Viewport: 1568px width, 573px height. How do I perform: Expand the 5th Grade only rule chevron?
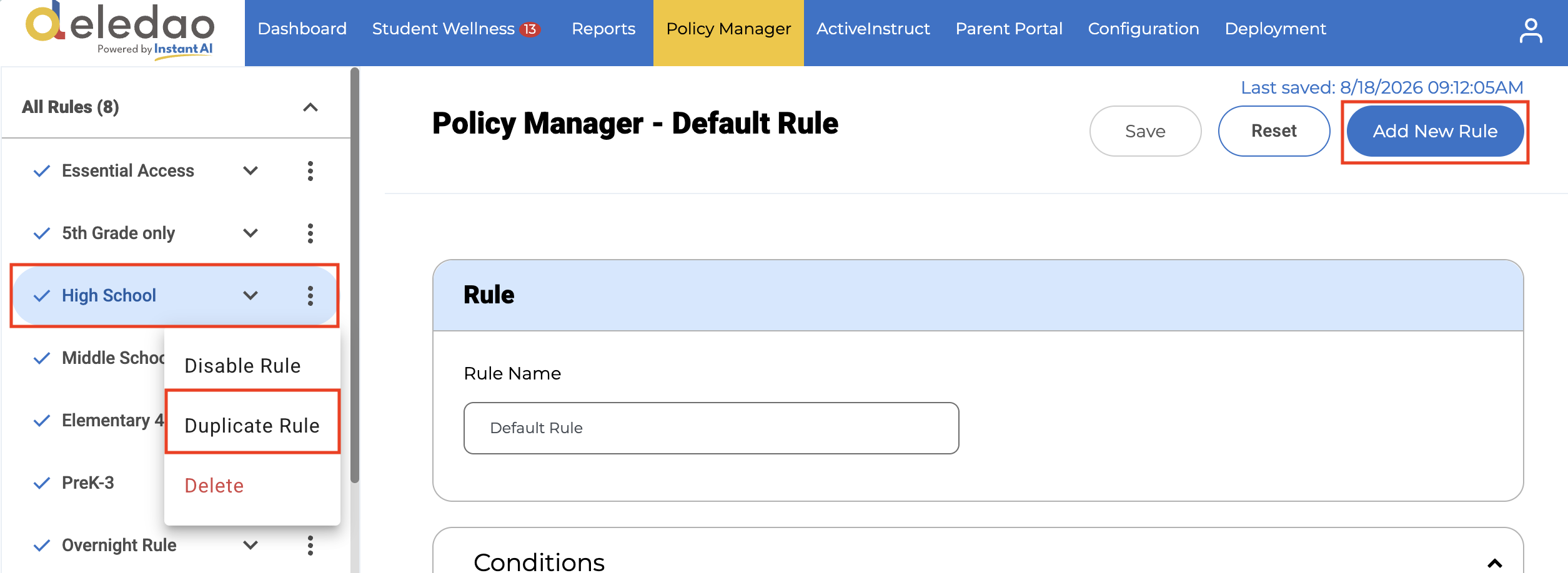251,233
